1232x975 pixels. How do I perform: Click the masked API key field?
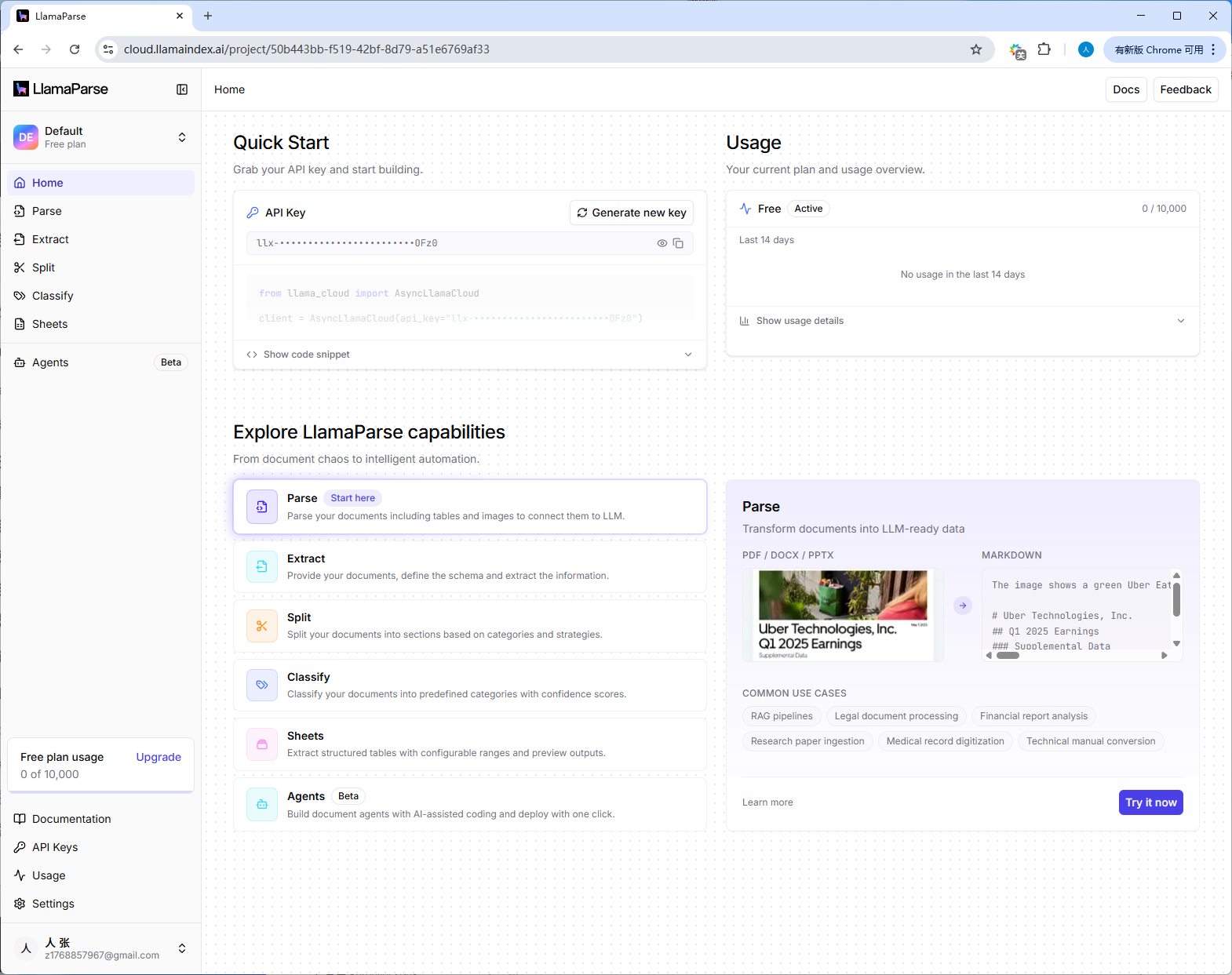tap(470, 243)
